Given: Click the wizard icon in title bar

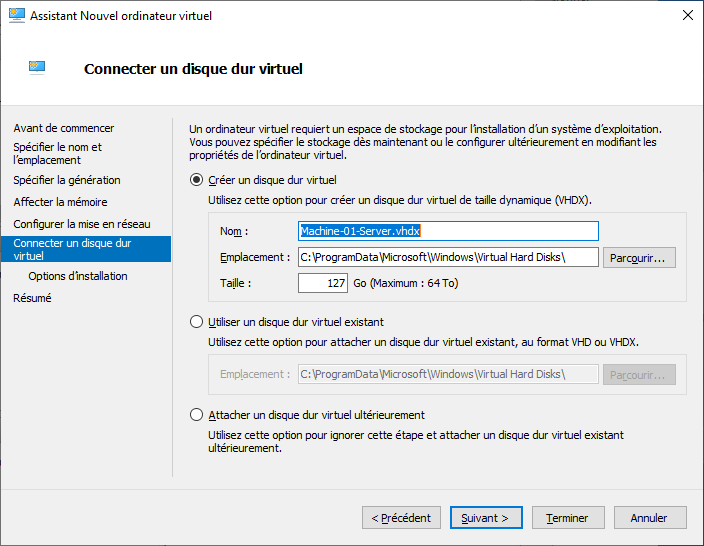Looking at the screenshot, I should tap(16, 16).
